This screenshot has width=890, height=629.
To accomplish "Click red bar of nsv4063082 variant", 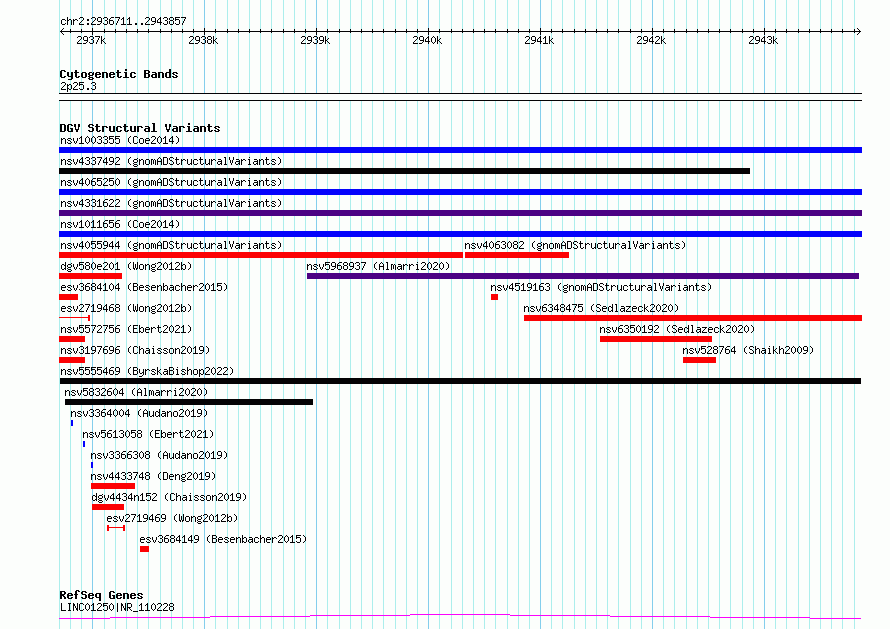I will pos(517,255).
